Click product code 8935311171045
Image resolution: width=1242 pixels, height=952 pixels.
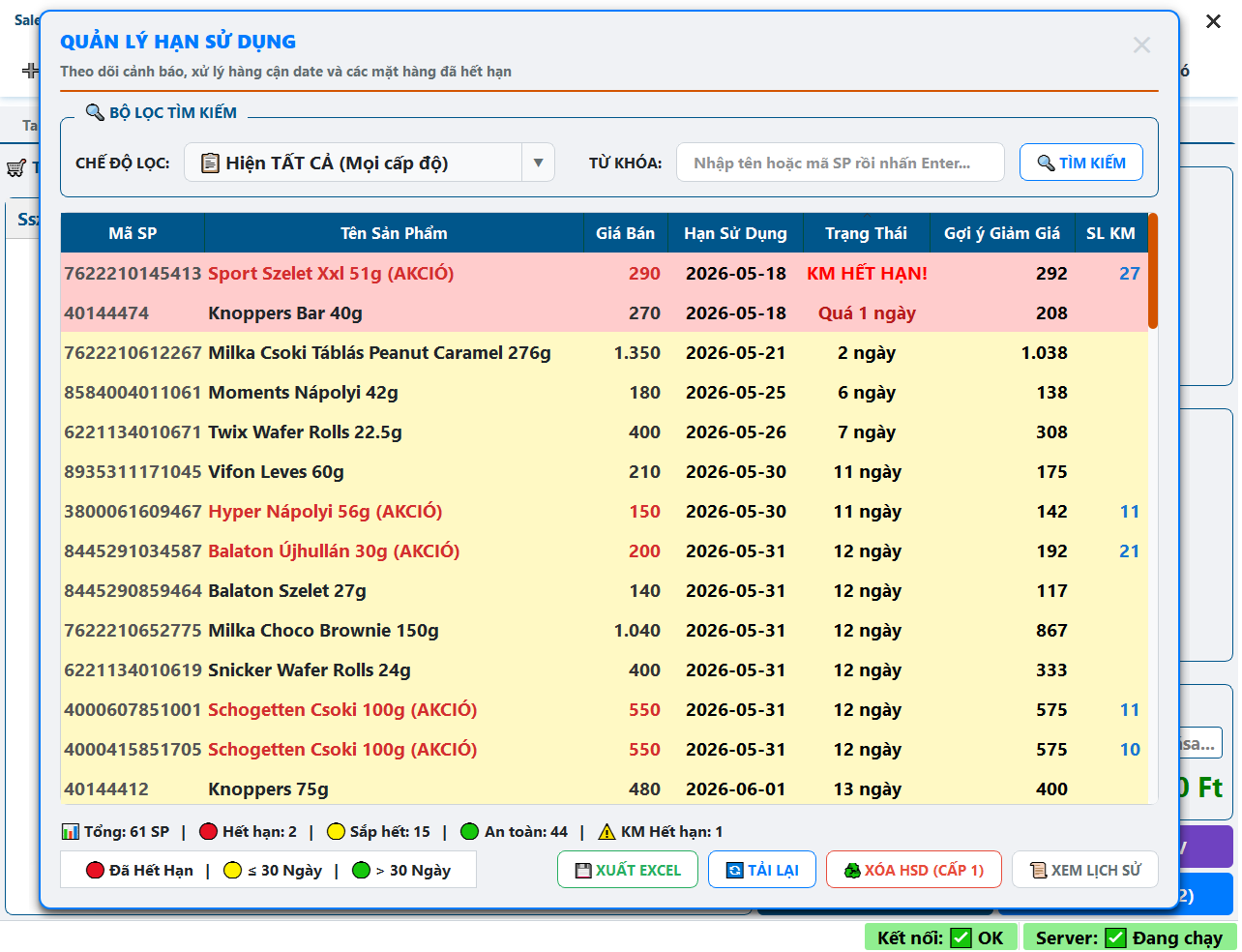[133, 472]
